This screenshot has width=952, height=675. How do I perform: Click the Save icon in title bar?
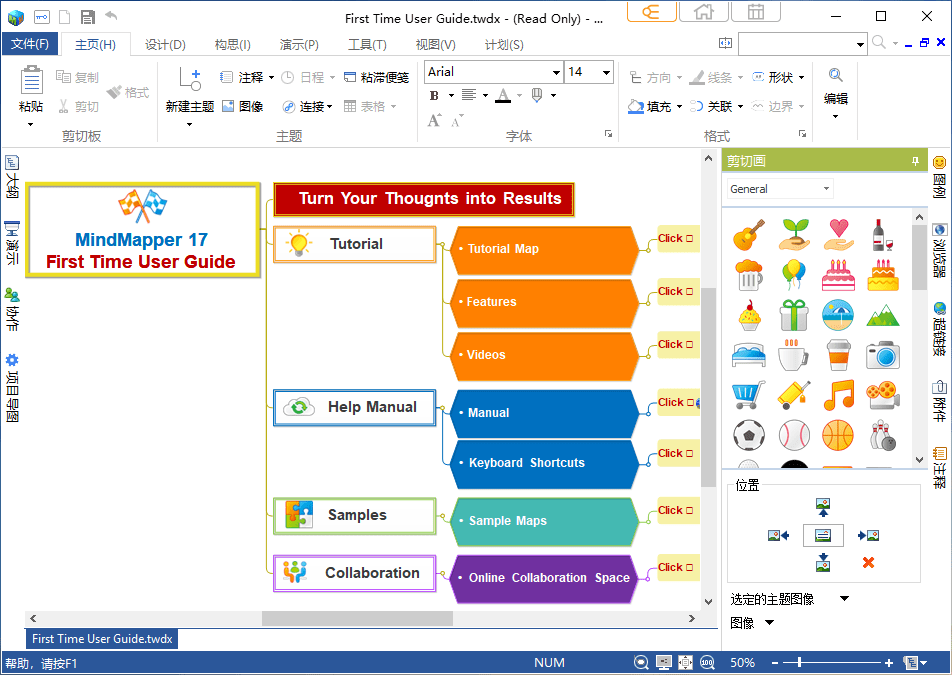pos(88,17)
